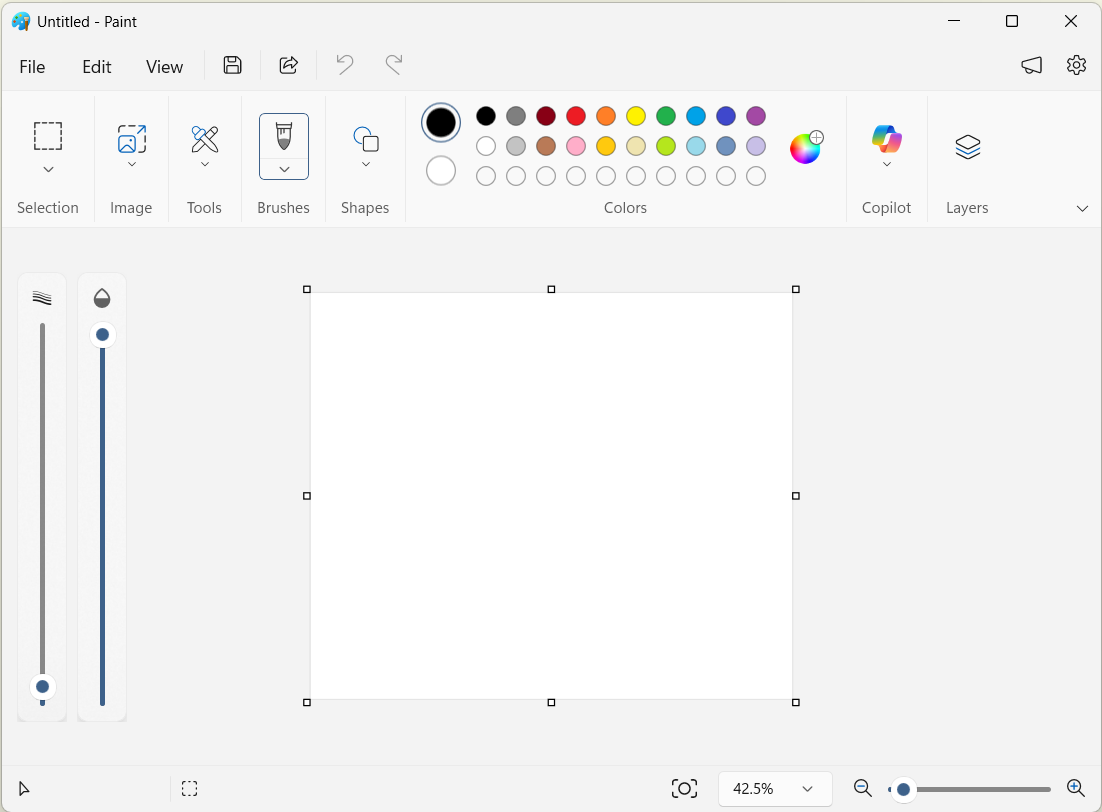Image resolution: width=1102 pixels, height=812 pixels.
Task: Click the zoom in magnifier
Action: (1075, 788)
